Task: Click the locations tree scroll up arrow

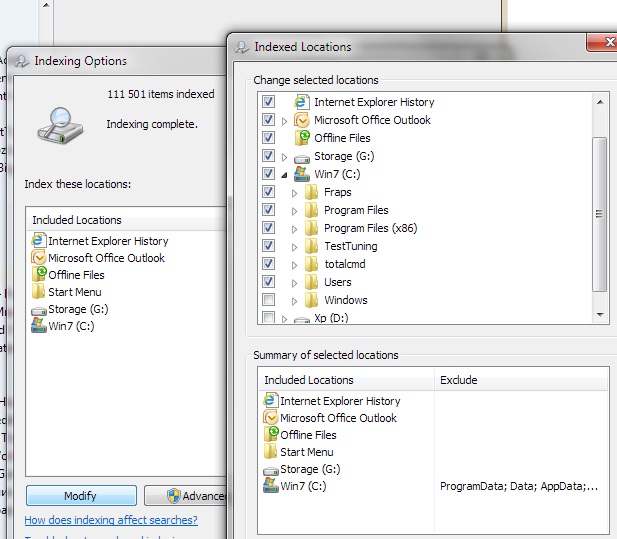Action: point(600,102)
